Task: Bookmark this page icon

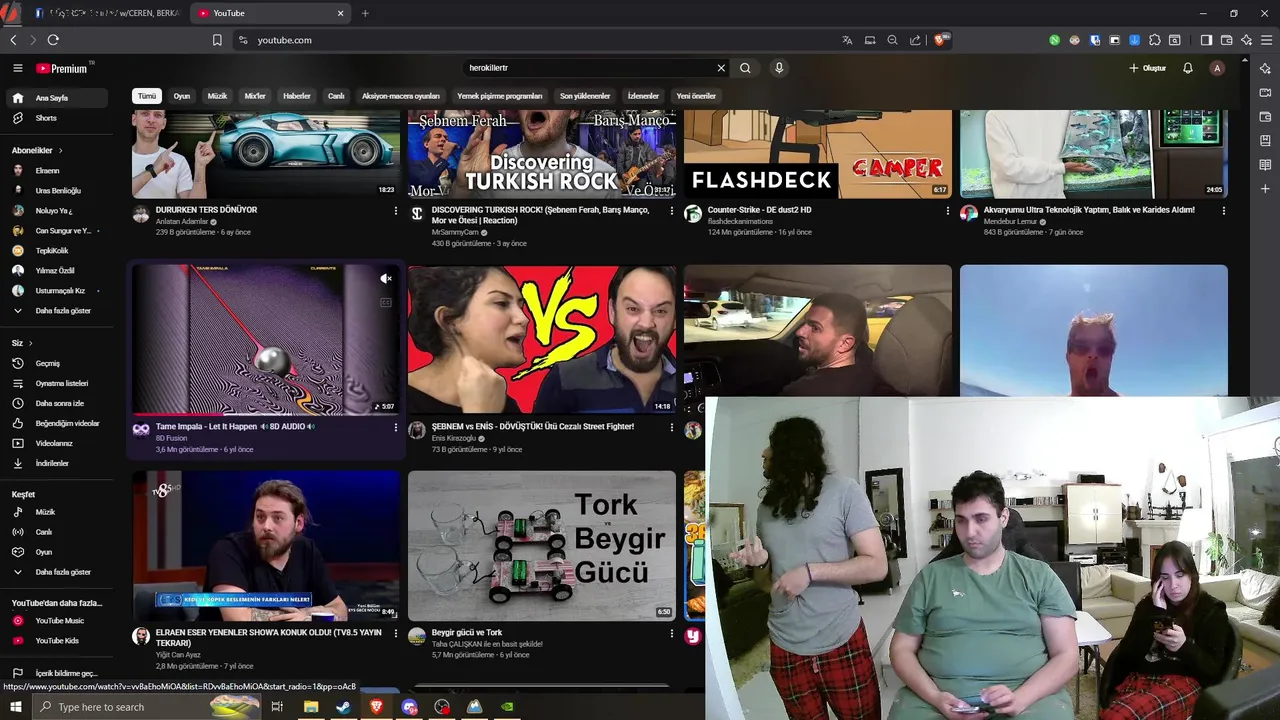Action: (x=217, y=40)
